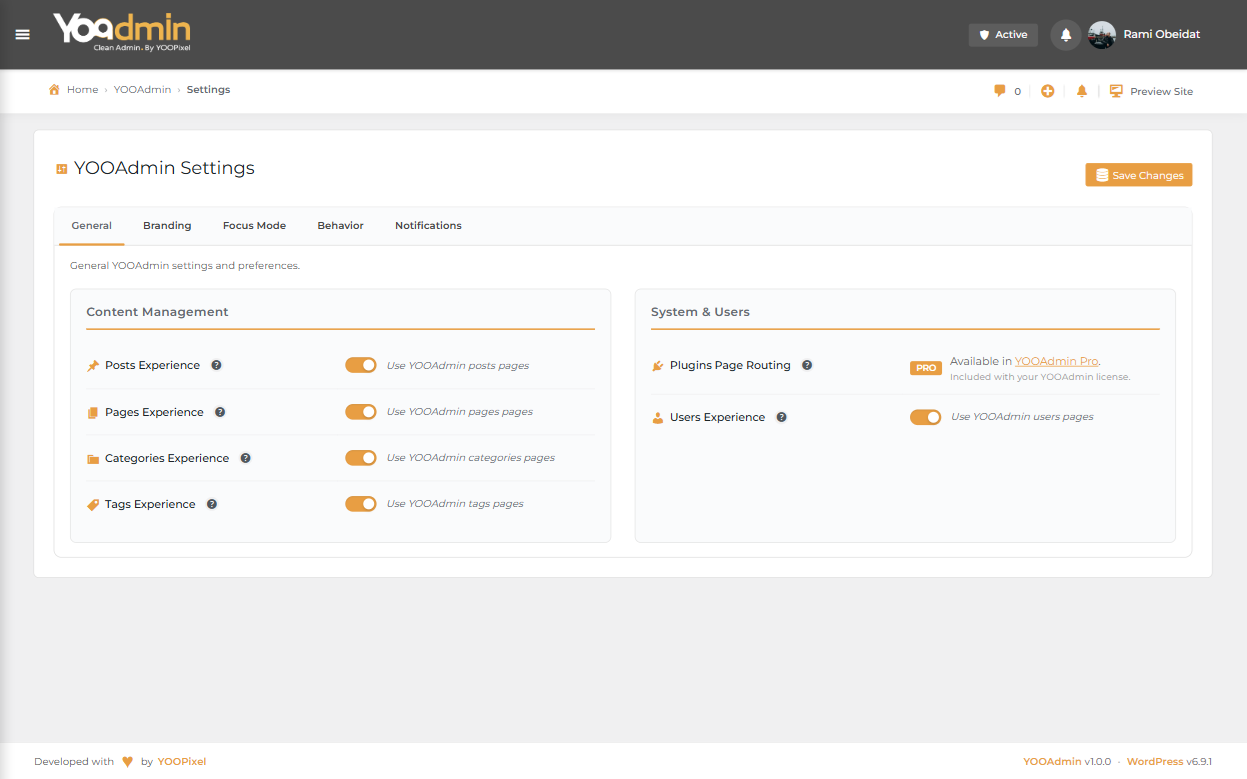The width and height of the screenshot is (1247, 779).
Task: Open header notifications bell
Action: [1066, 35]
